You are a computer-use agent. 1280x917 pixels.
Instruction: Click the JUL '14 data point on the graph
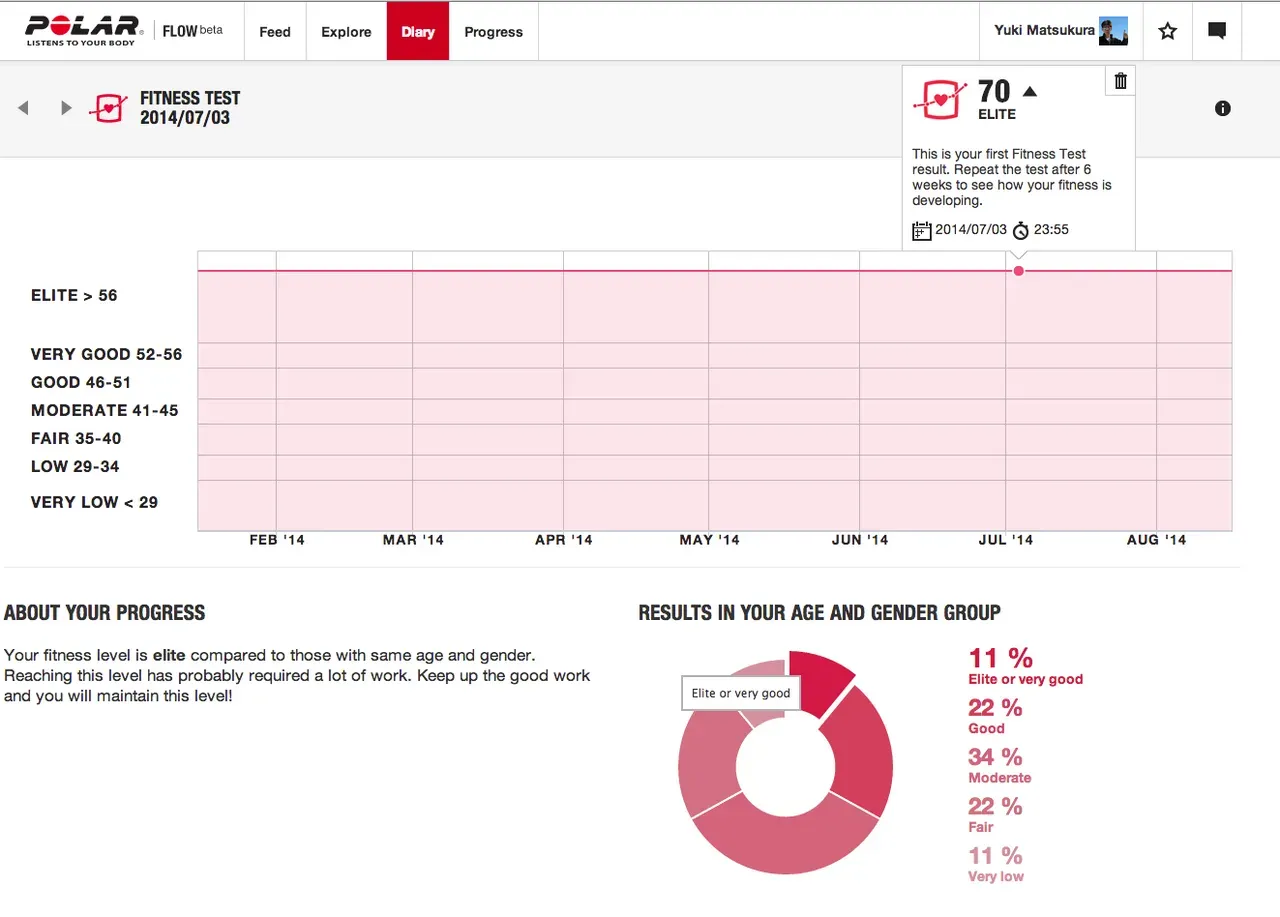[x=1018, y=270]
